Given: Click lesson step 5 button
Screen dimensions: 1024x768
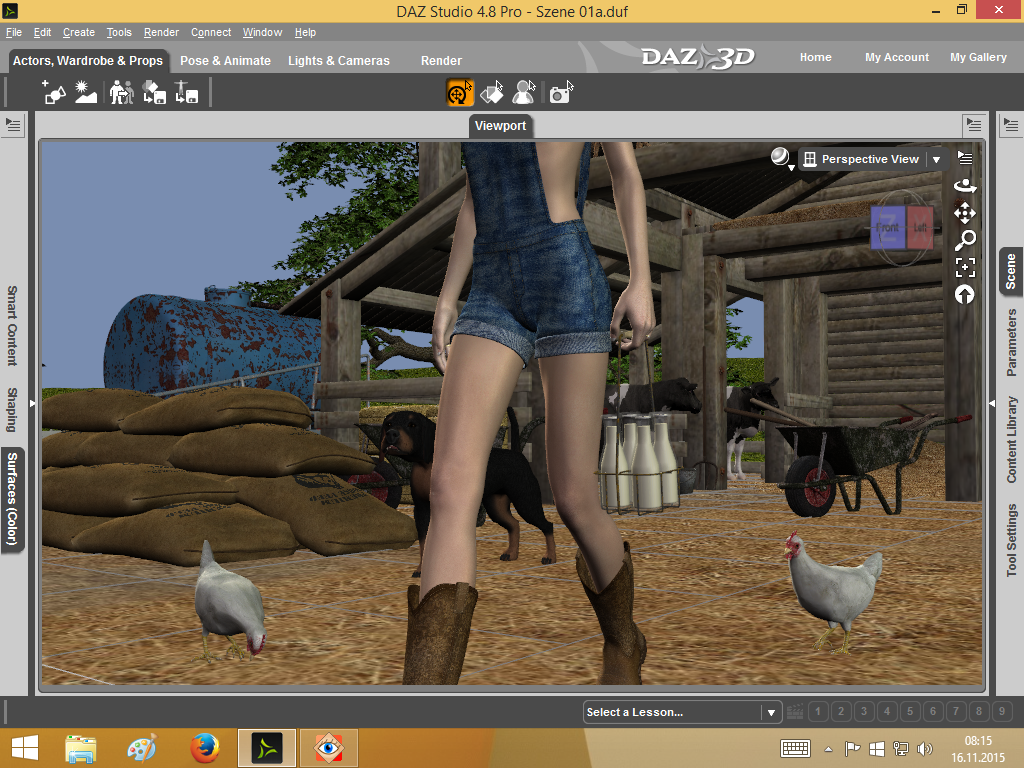Looking at the screenshot, I should tap(910, 711).
